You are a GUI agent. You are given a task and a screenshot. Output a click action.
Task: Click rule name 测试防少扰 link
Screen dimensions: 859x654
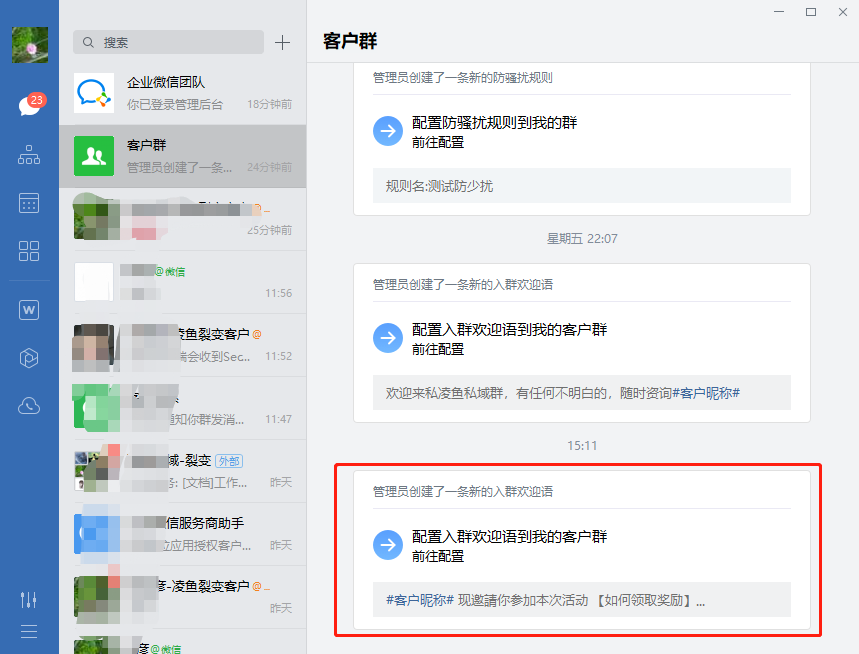tap(460, 186)
